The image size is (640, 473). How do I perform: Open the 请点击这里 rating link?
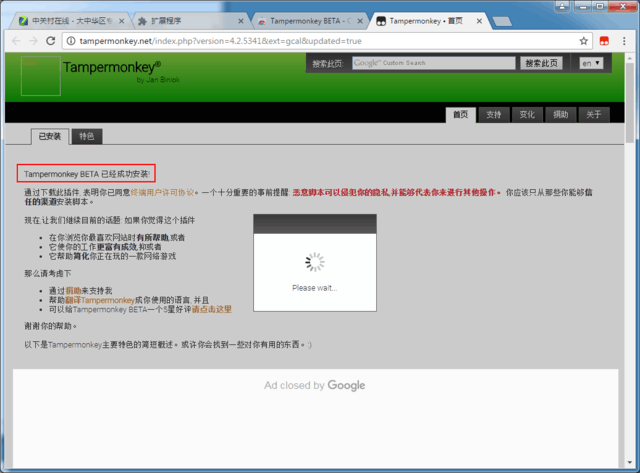(211, 309)
